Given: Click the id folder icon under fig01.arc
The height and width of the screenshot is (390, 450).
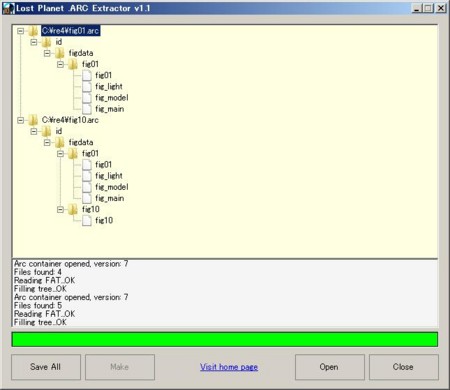Looking at the screenshot, I should click(46, 42).
